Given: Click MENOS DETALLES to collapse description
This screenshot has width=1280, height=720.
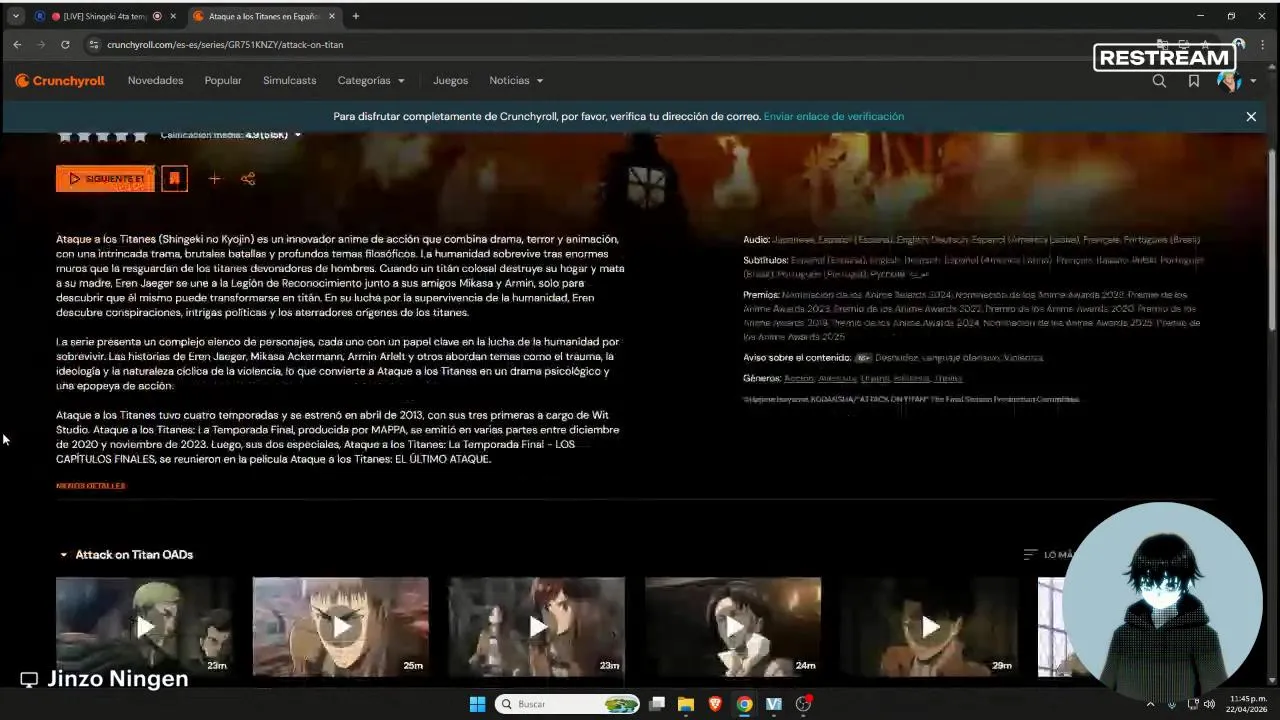Looking at the screenshot, I should pos(91,486).
